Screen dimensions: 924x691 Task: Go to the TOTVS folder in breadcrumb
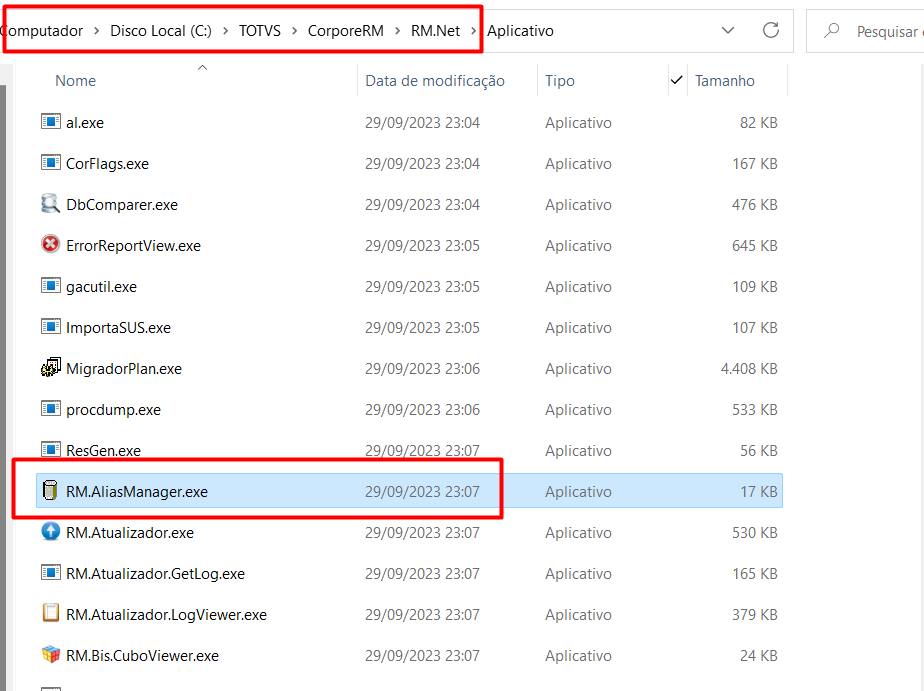point(260,31)
